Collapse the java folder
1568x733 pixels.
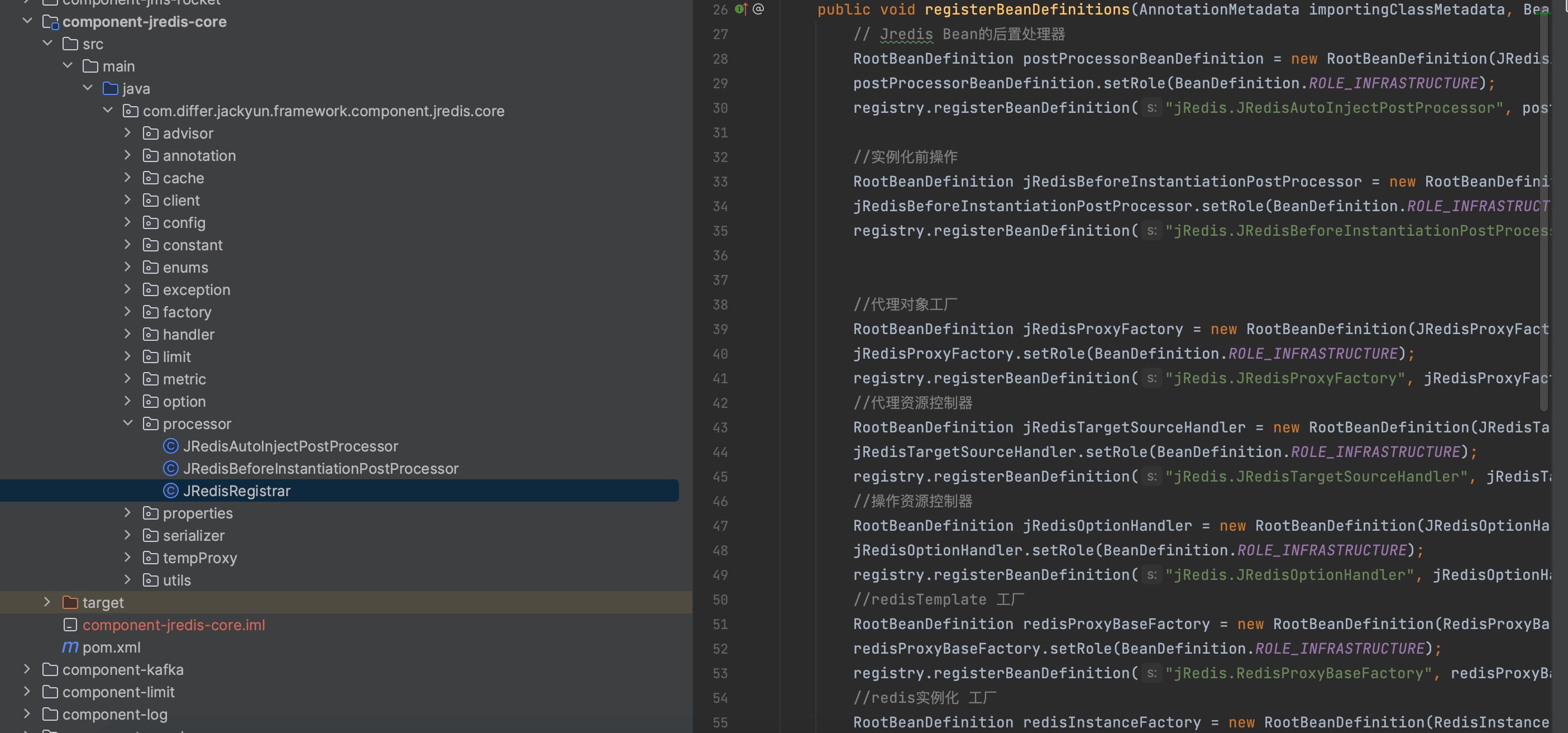88,88
